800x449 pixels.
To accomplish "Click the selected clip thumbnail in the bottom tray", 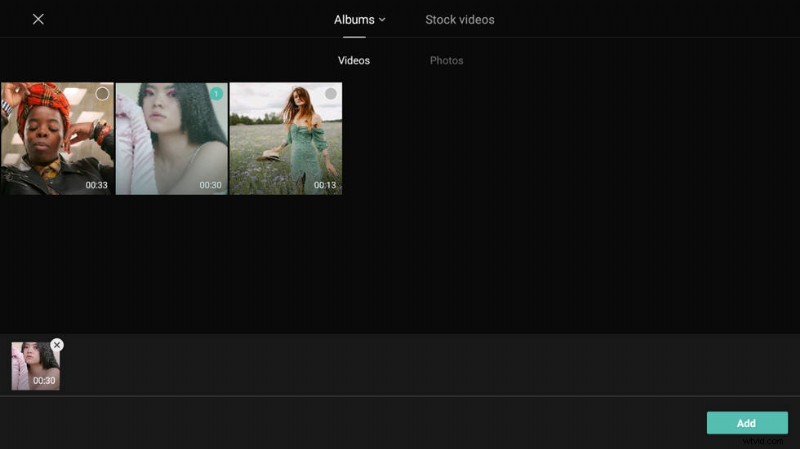I will (x=33, y=362).
